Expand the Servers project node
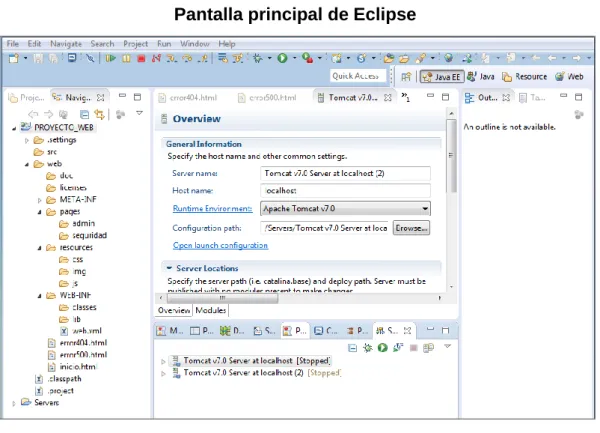 [14, 403]
